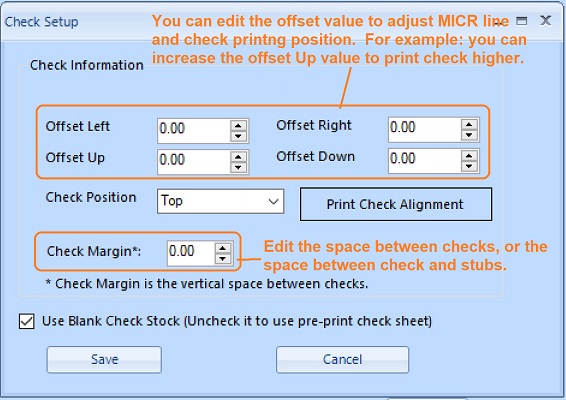
Task: Open the Check Position dropdown
Action: pyautogui.click(x=220, y=201)
